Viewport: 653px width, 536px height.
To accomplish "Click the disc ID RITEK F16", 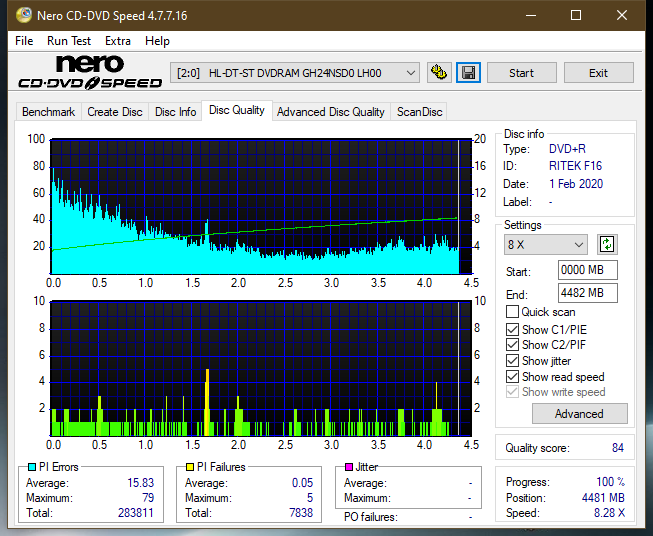I will (x=575, y=166).
